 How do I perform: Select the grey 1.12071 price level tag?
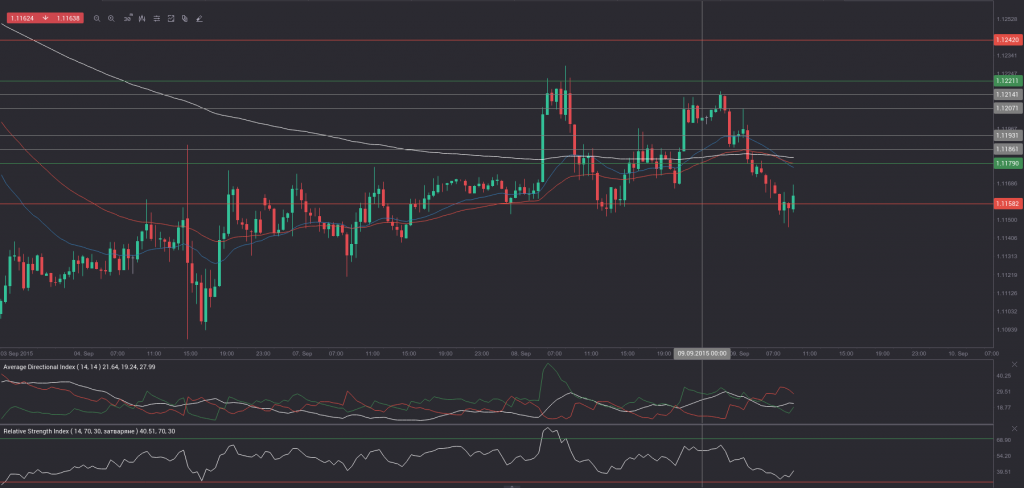[1007, 107]
